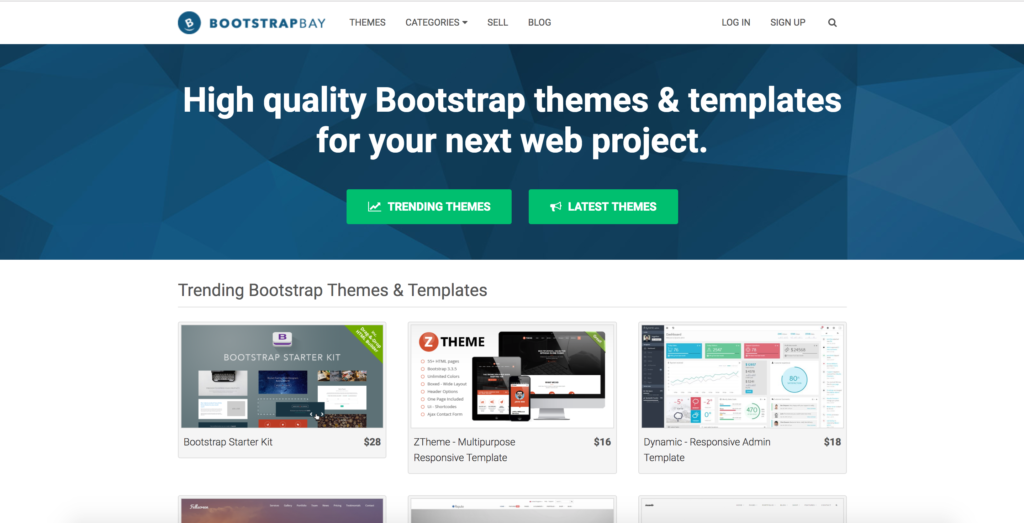The image size is (1024, 523).
Task: Open search with the magnifying glass icon
Action: [832, 22]
